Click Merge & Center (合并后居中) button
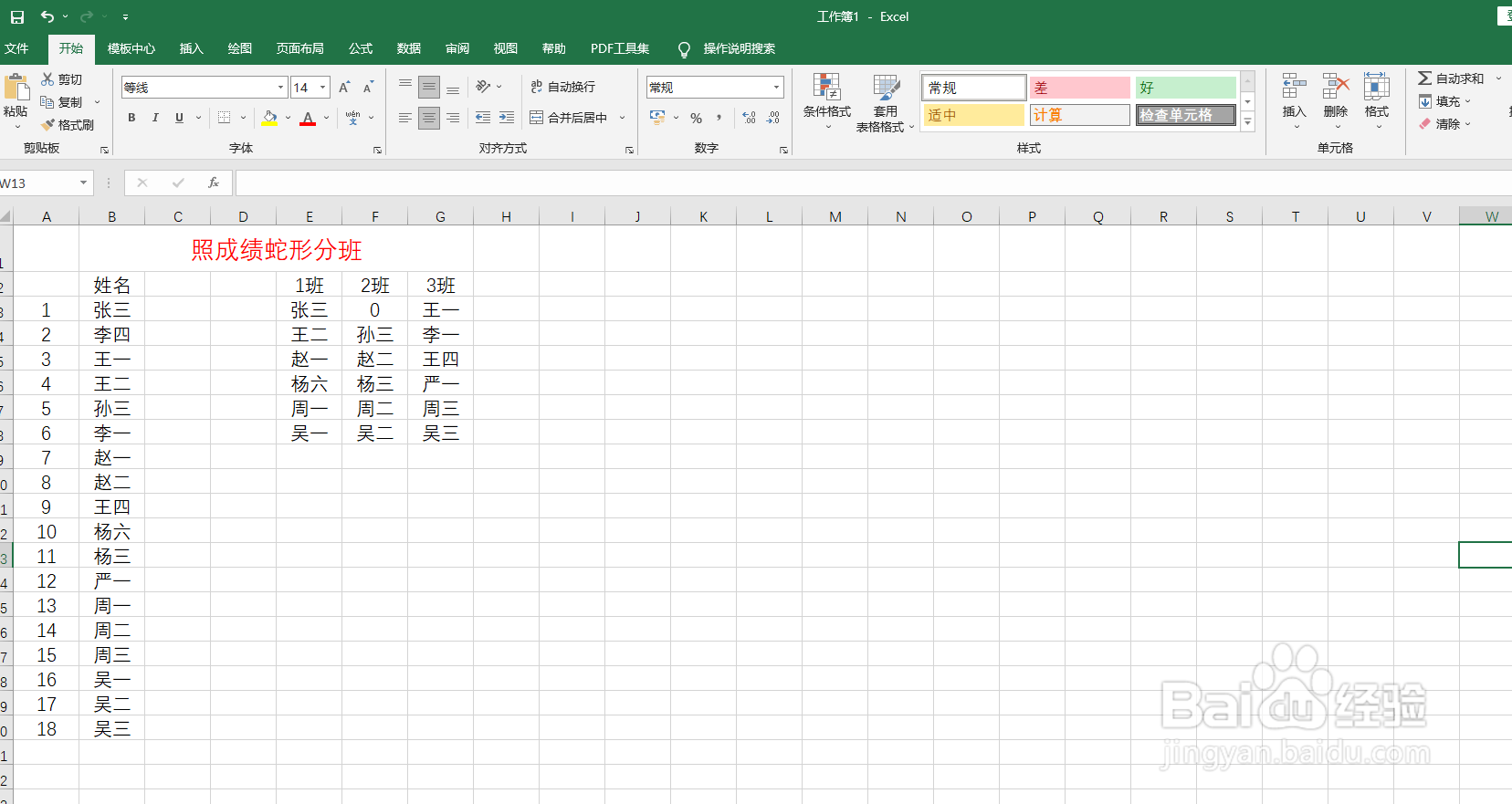Image resolution: width=1512 pixels, height=804 pixels. point(569,118)
